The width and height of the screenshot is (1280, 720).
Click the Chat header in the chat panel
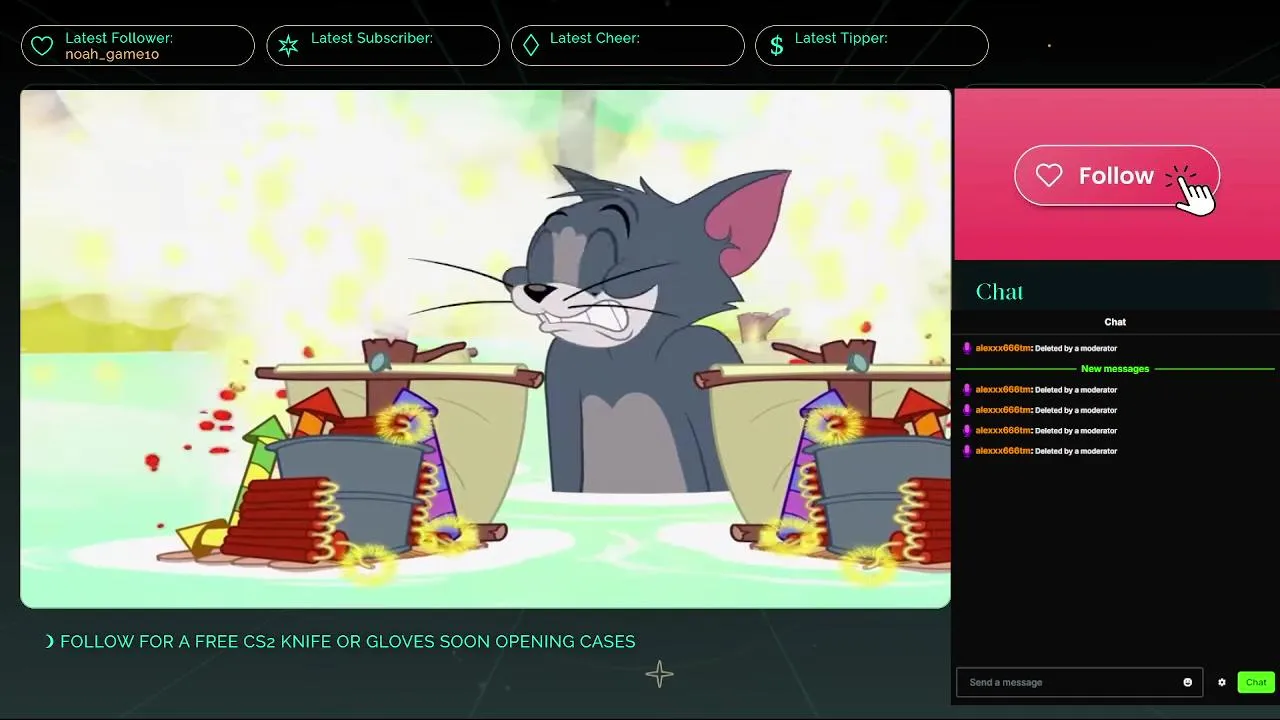coord(1115,322)
